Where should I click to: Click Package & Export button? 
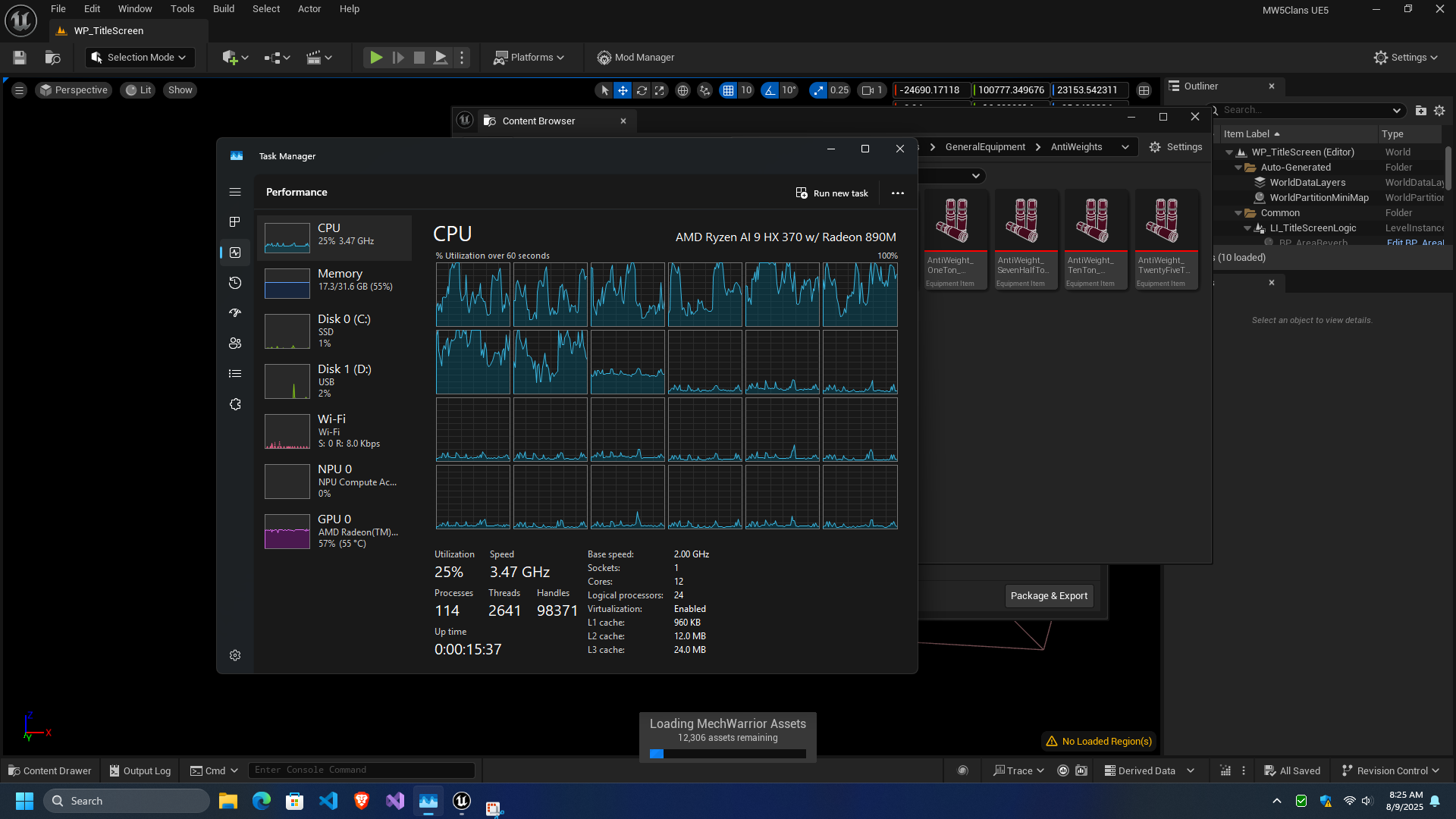(x=1049, y=596)
